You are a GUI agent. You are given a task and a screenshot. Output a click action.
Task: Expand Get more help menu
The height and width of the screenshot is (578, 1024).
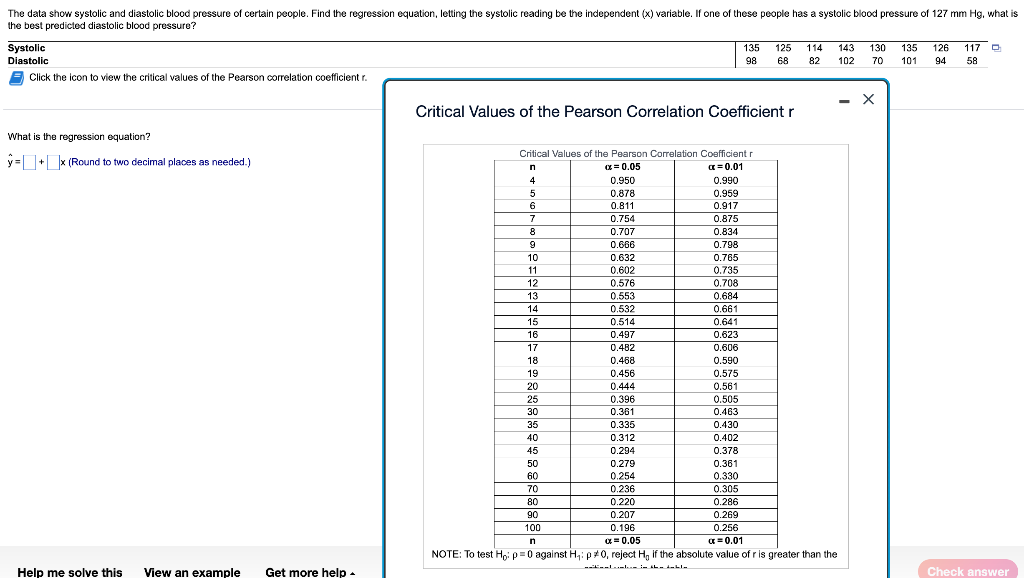point(310,572)
